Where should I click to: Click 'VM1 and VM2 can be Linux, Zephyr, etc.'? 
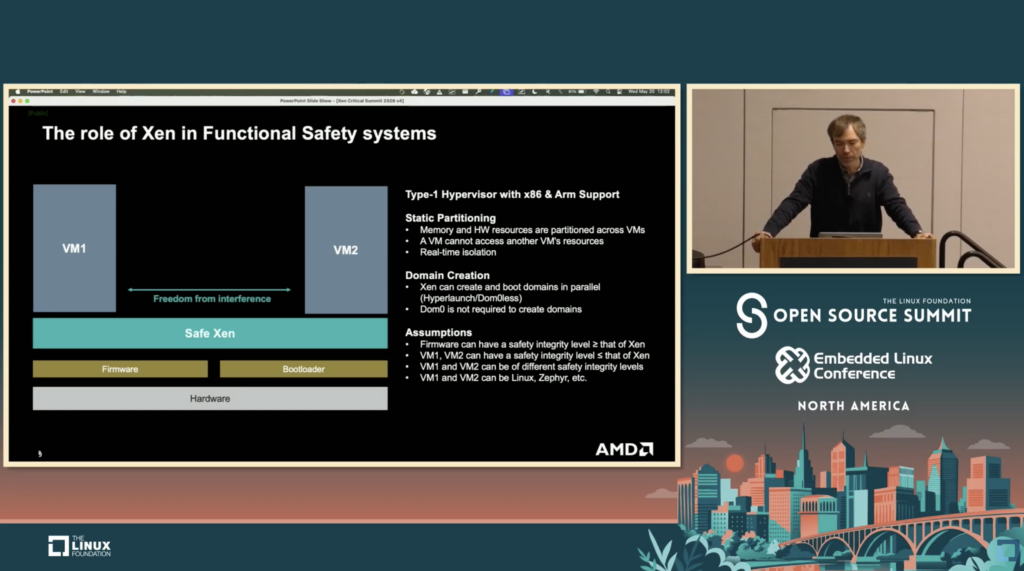503,378
